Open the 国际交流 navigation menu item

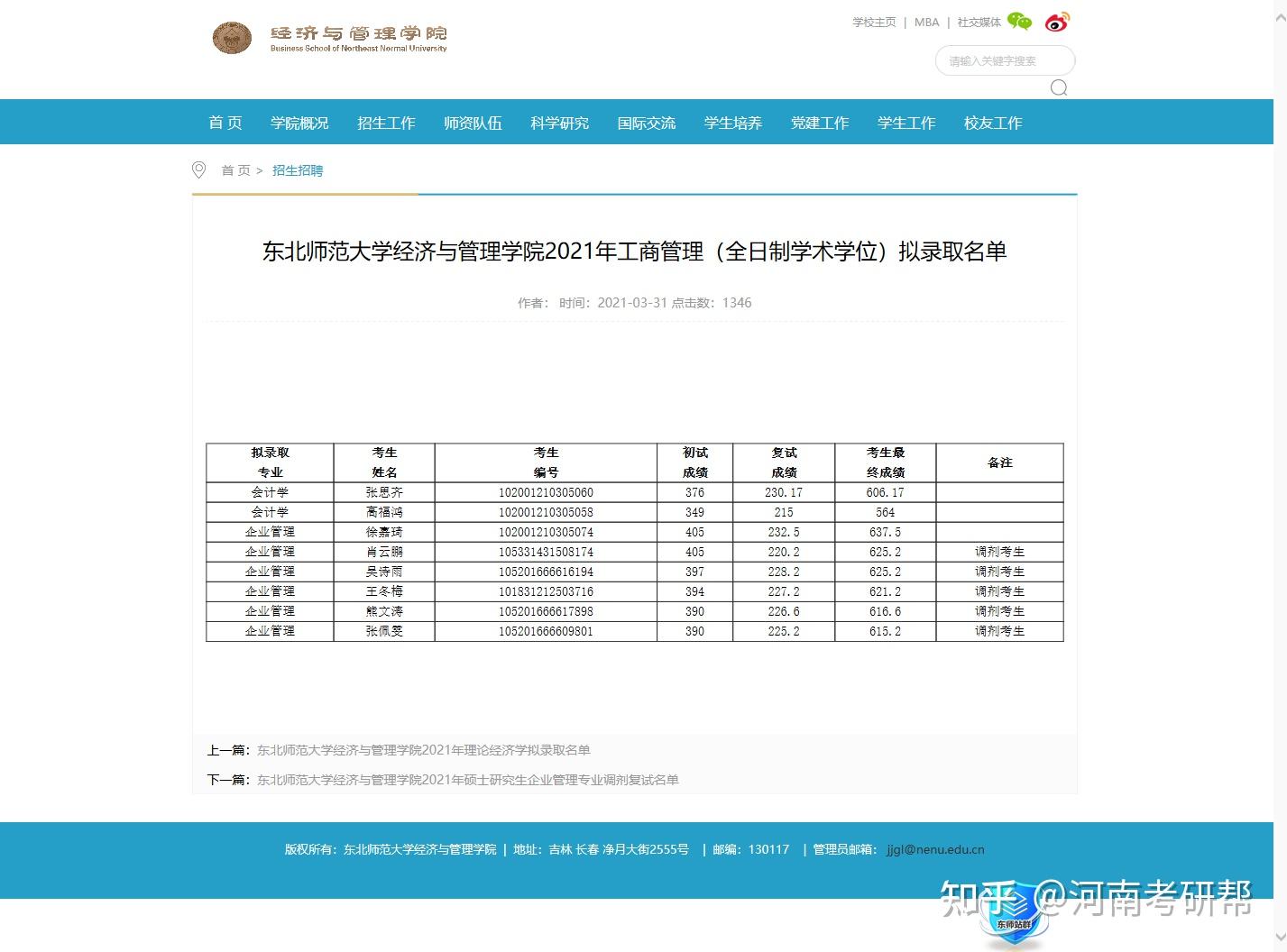point(646,123)
